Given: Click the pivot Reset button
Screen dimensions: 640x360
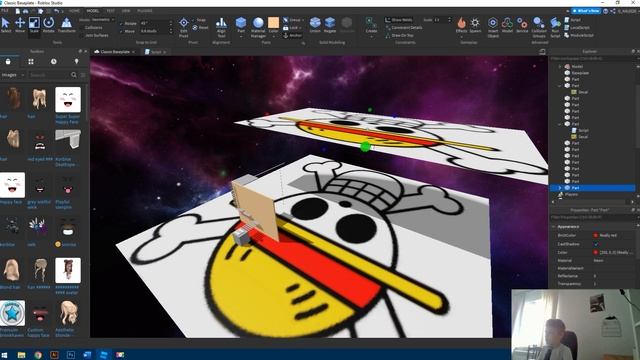Looking at the screenshot, I should click(200, 27).
